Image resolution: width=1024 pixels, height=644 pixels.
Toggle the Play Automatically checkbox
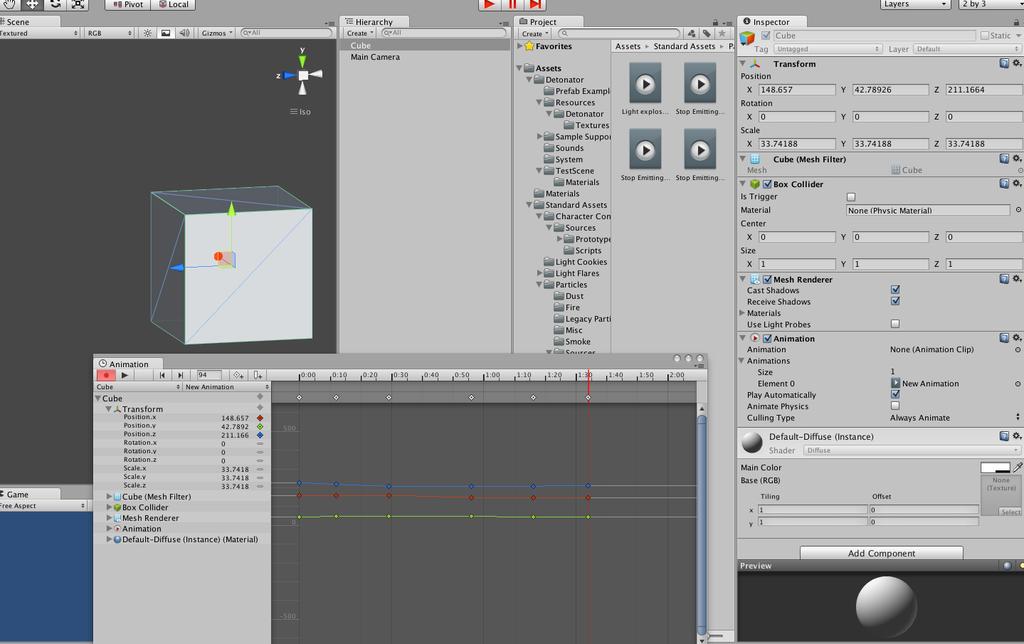[895, 394]
